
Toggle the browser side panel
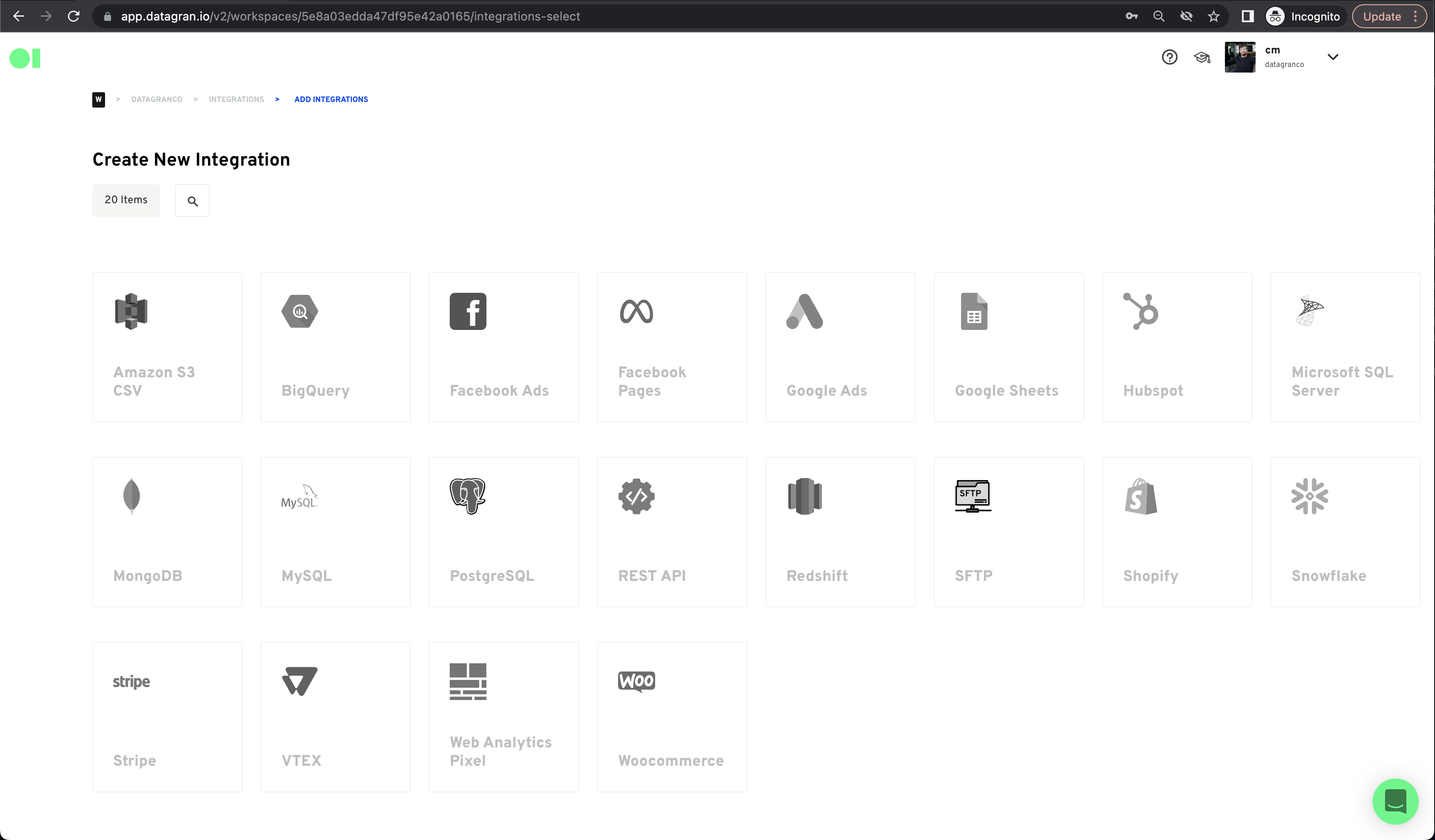(x=1248, y=17)
